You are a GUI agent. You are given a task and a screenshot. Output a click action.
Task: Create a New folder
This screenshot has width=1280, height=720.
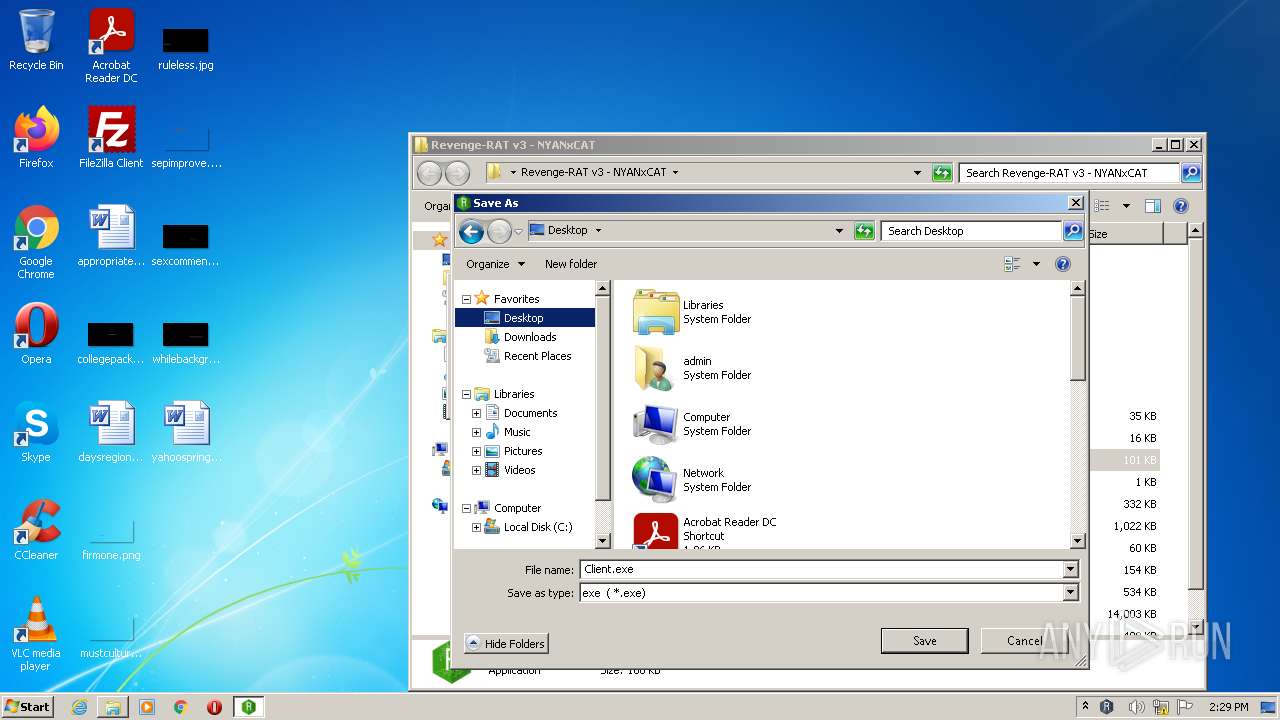click(571, 264)
